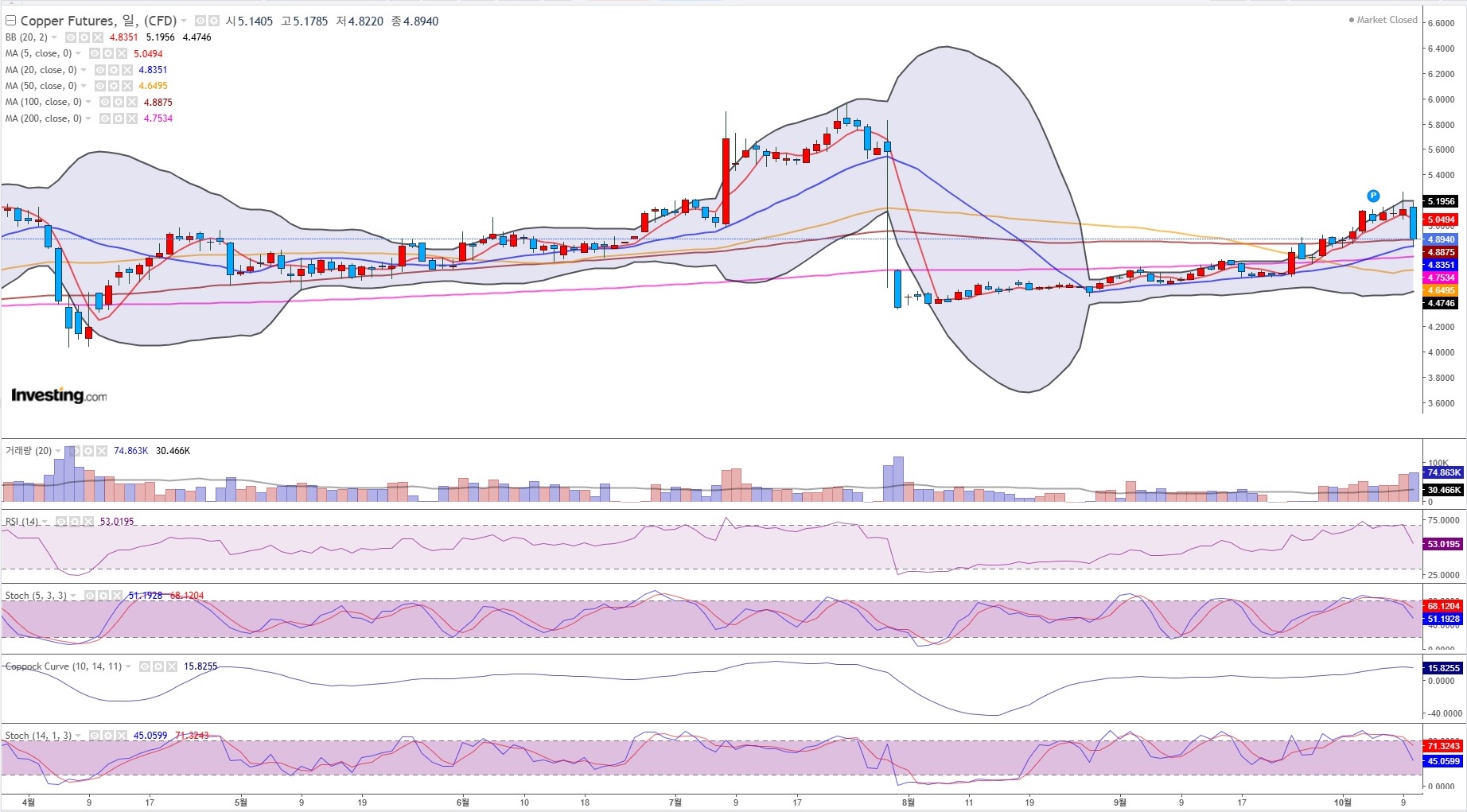This screenshot has width=1467, height=812.
Task: Expand MA (200, close, 0) dropdown
Action: [x=88, y=118]
